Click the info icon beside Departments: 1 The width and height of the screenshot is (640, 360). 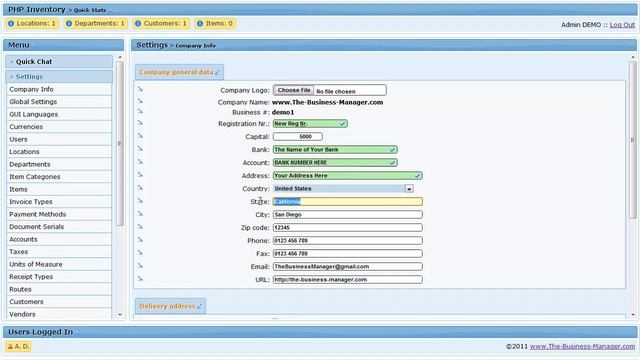click(69, 24)
